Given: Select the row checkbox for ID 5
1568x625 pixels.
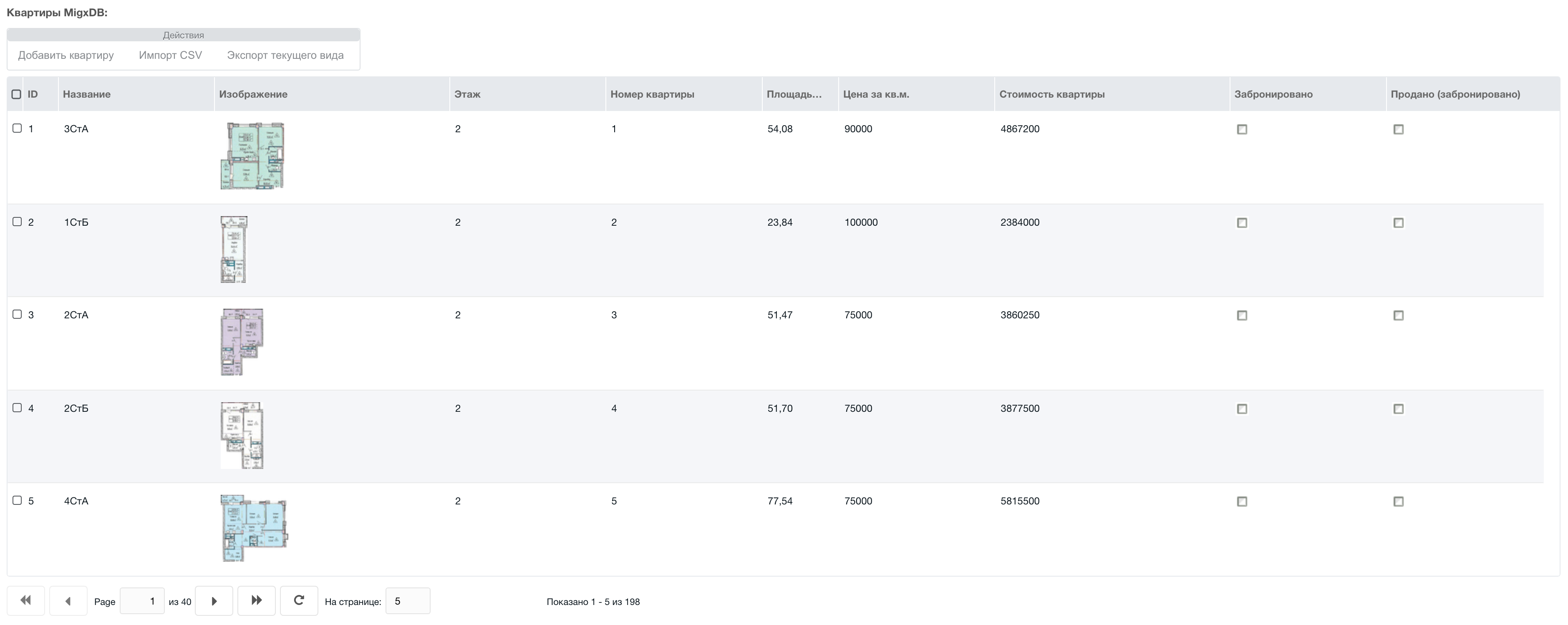Looking at the screenshot, I should point(17,500).
